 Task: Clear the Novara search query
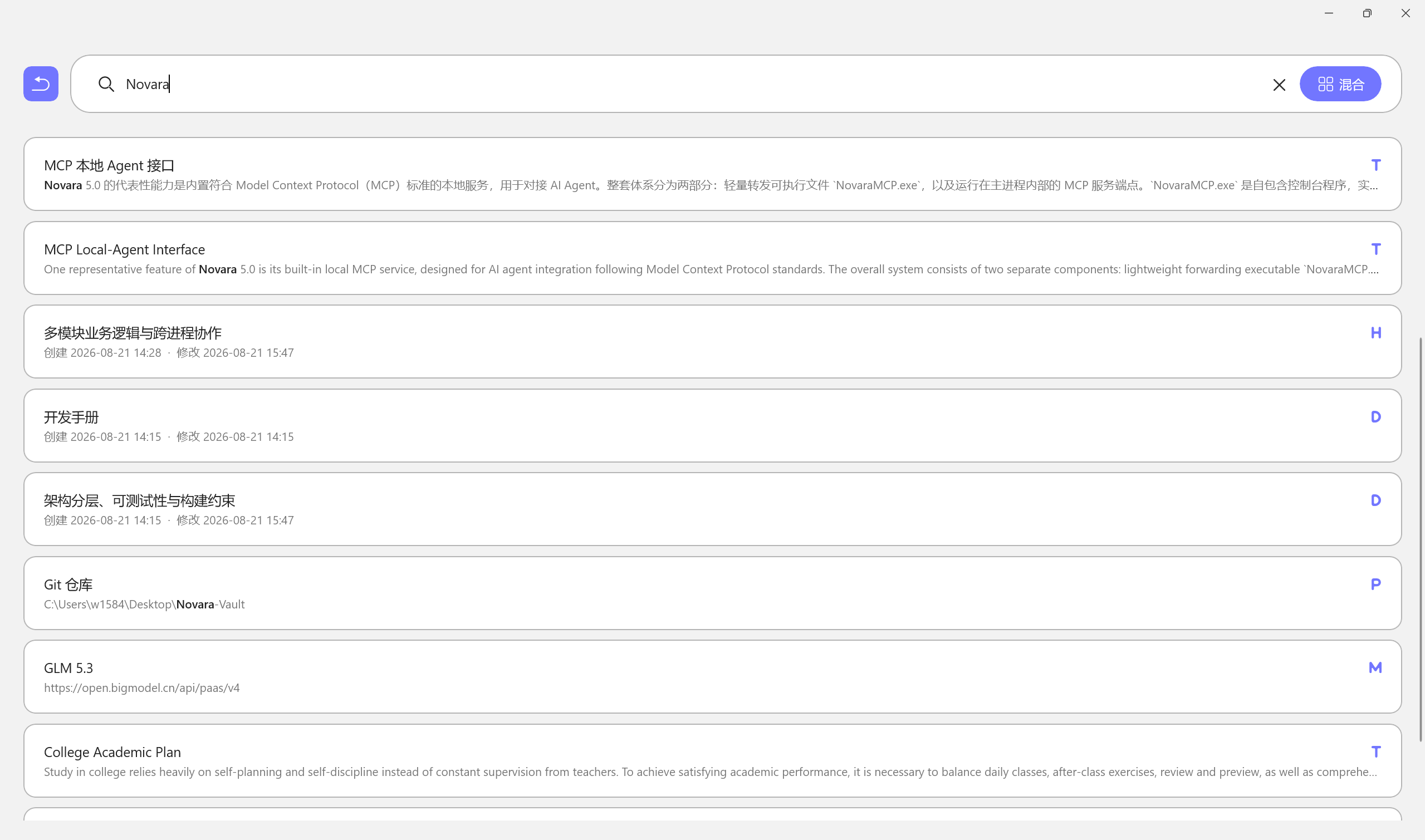pyautogui.click(x=1279, y=85)
